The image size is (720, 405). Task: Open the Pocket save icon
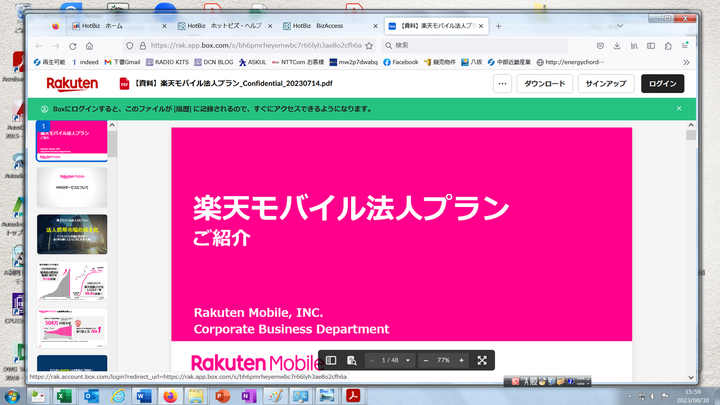[x=600, y=45]
